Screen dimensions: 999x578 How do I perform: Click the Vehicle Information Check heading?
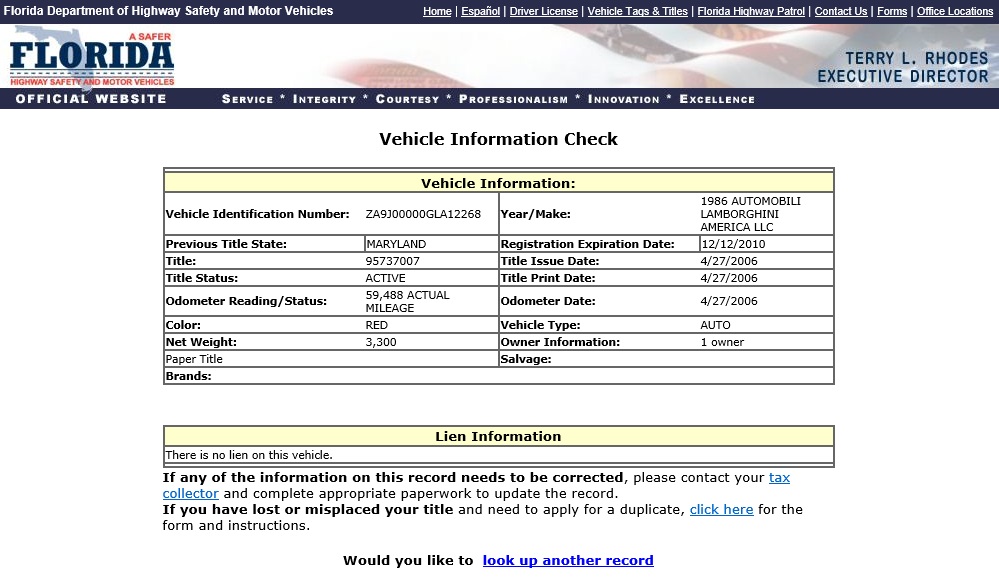498,139
